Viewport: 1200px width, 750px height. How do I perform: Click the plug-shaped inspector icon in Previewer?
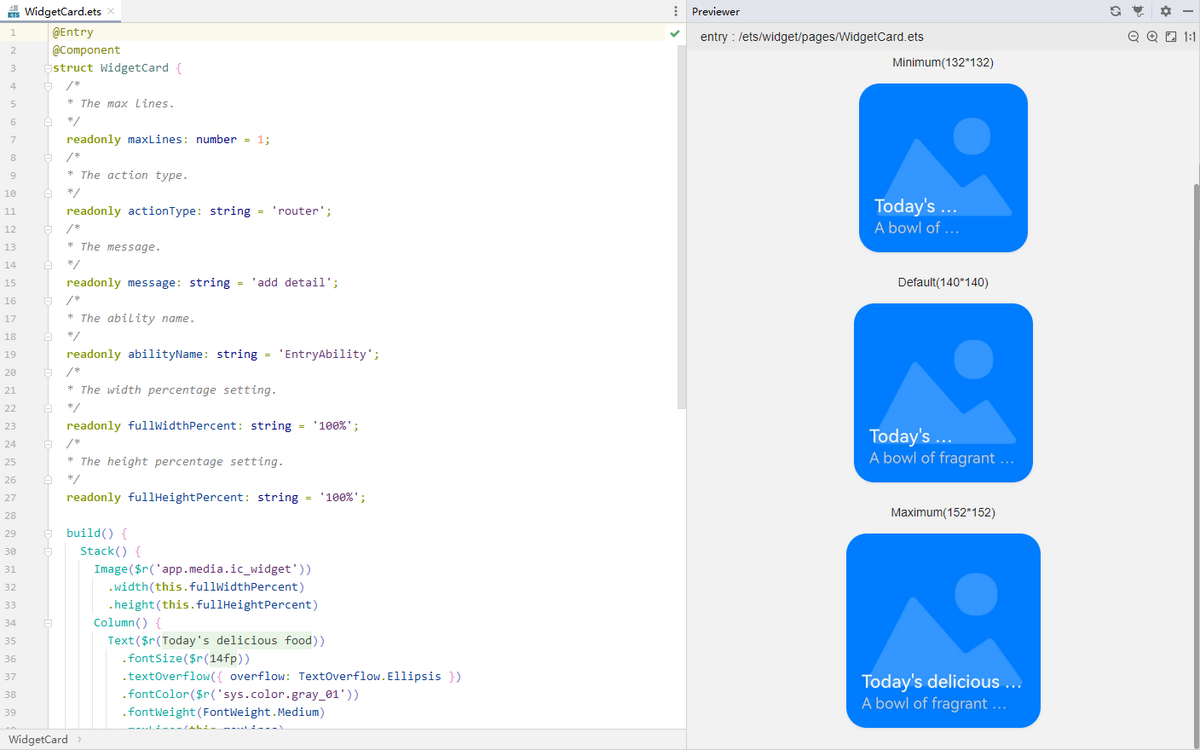coord(1138,11)
